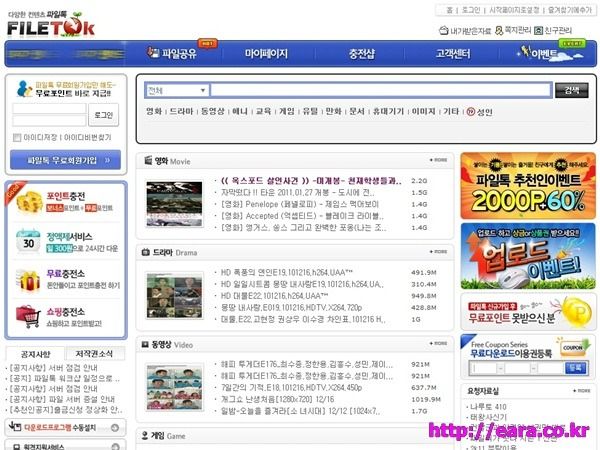Open 고객센터 menu item
The height and width of the screenshot is (450, 600).
point(453,54)
